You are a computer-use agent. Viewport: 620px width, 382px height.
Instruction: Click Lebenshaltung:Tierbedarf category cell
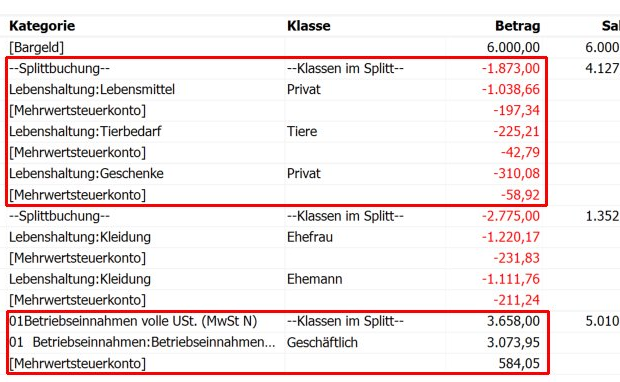85,132
